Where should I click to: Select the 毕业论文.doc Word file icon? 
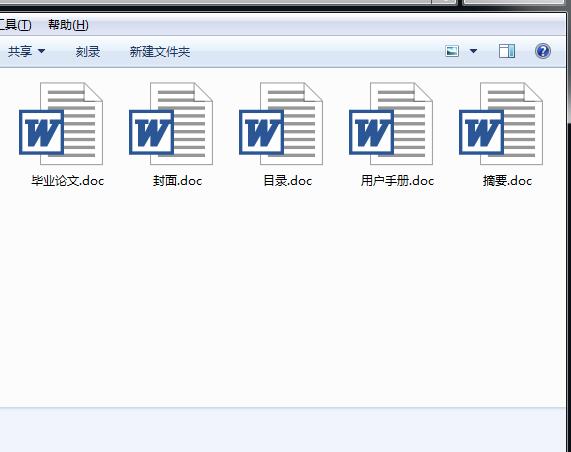(61, 123)
